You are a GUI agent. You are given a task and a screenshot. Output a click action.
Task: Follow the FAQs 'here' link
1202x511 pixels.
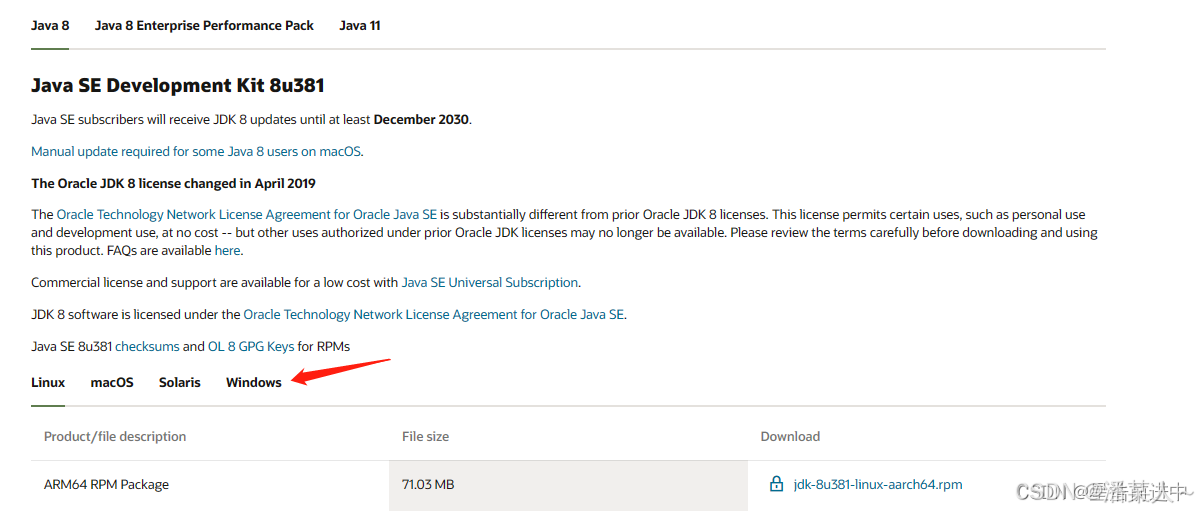[227, 250]
